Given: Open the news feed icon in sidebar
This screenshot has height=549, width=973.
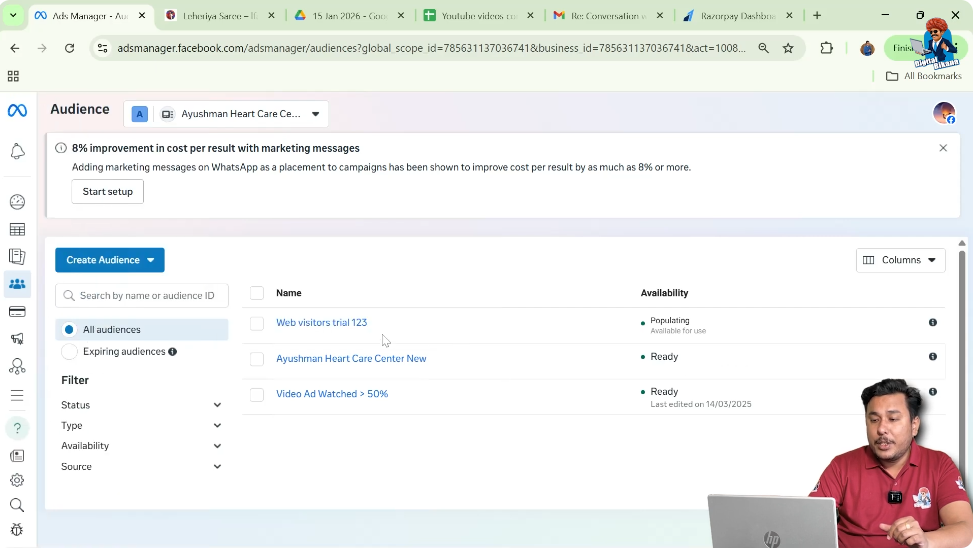Looking at the screenshot, I should [x=17, y=456].
